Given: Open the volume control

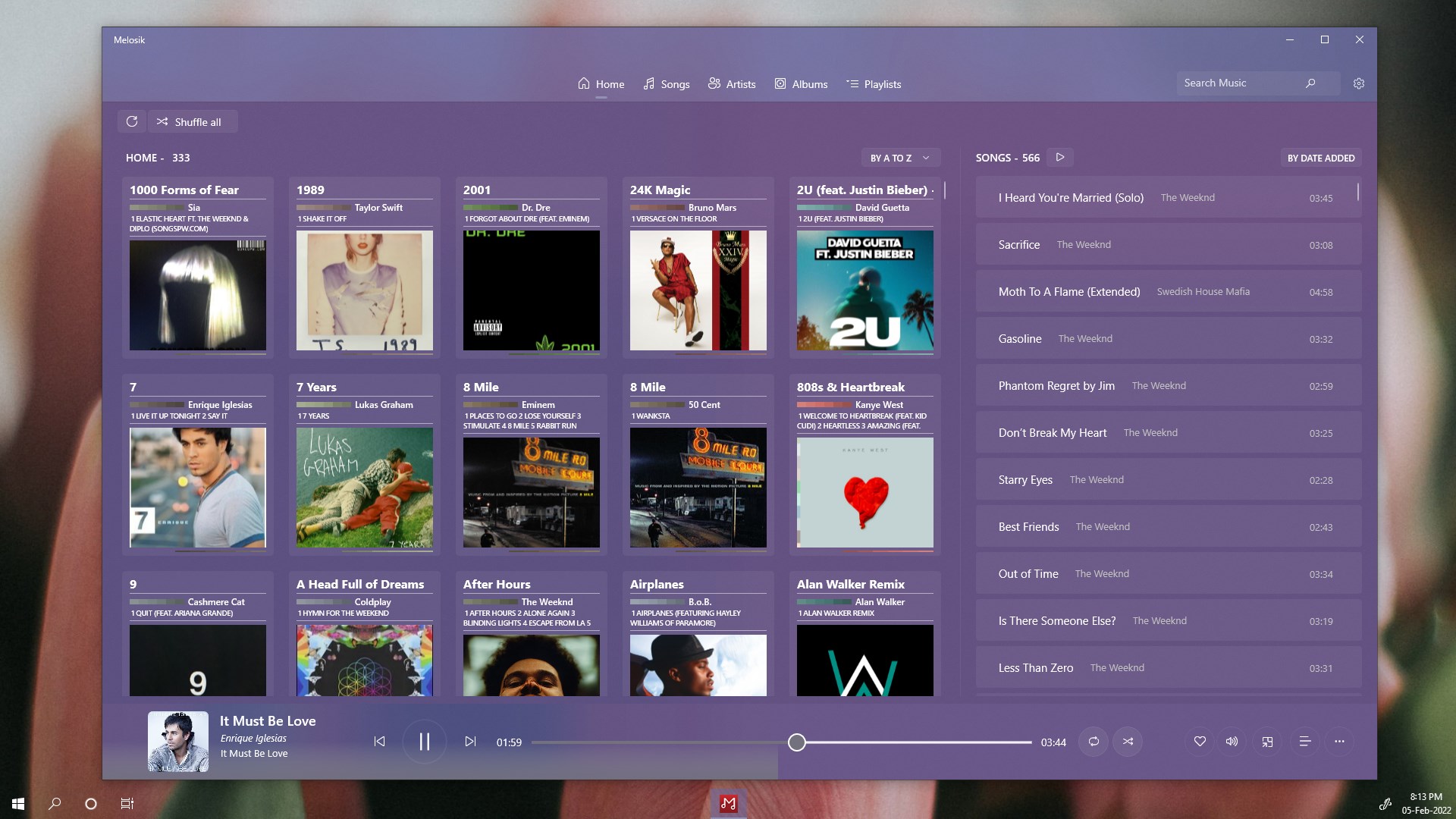Looking at the screenshot, I should [x=1232, y=742].
